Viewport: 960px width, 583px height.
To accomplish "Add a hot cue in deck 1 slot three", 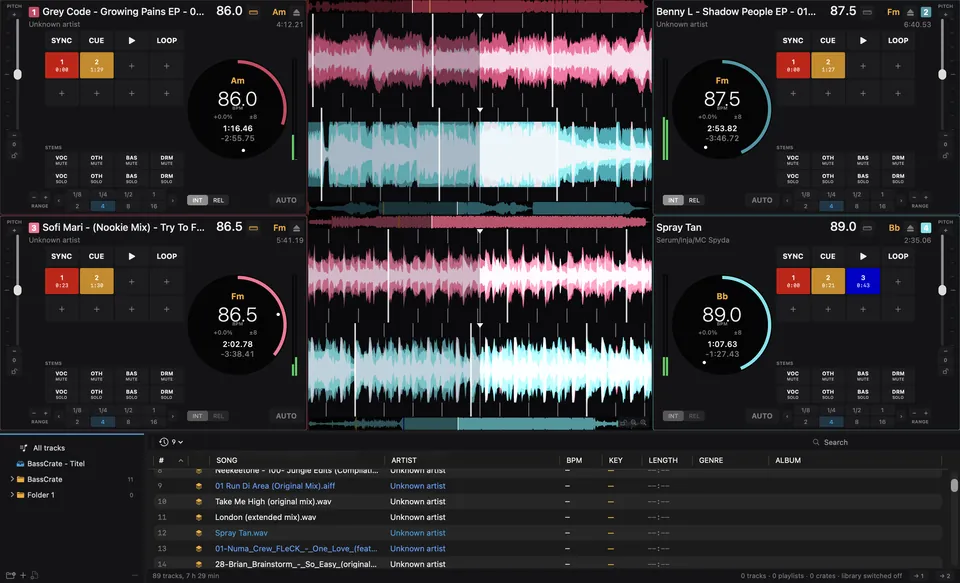I will pyautogui.click(x=132, y=66).
